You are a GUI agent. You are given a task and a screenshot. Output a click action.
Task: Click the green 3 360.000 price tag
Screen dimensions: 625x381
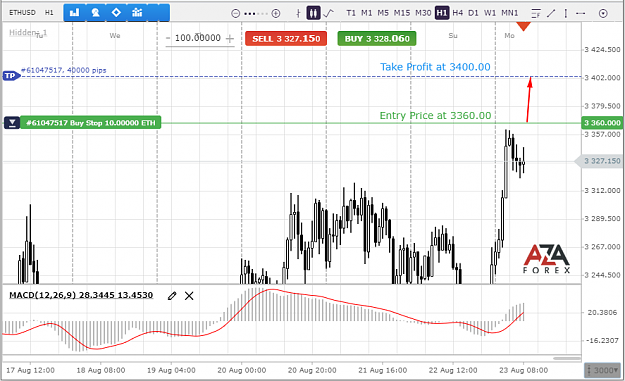[x=602, y=123]
